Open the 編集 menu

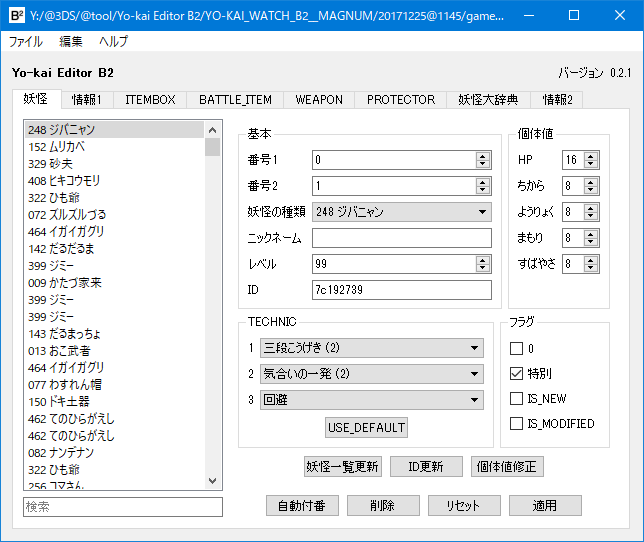tap(71, 41)
